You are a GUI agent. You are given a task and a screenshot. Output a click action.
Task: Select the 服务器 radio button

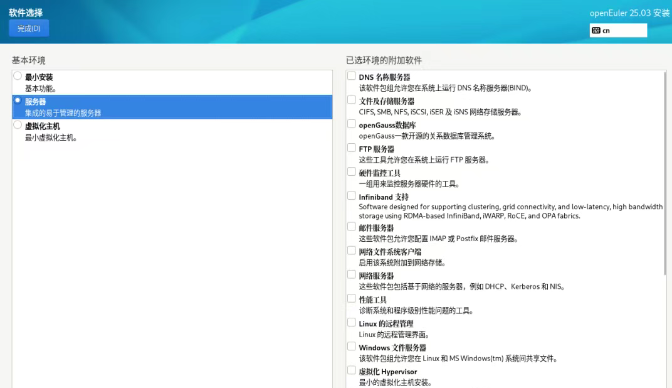click(x=18, y=100)
